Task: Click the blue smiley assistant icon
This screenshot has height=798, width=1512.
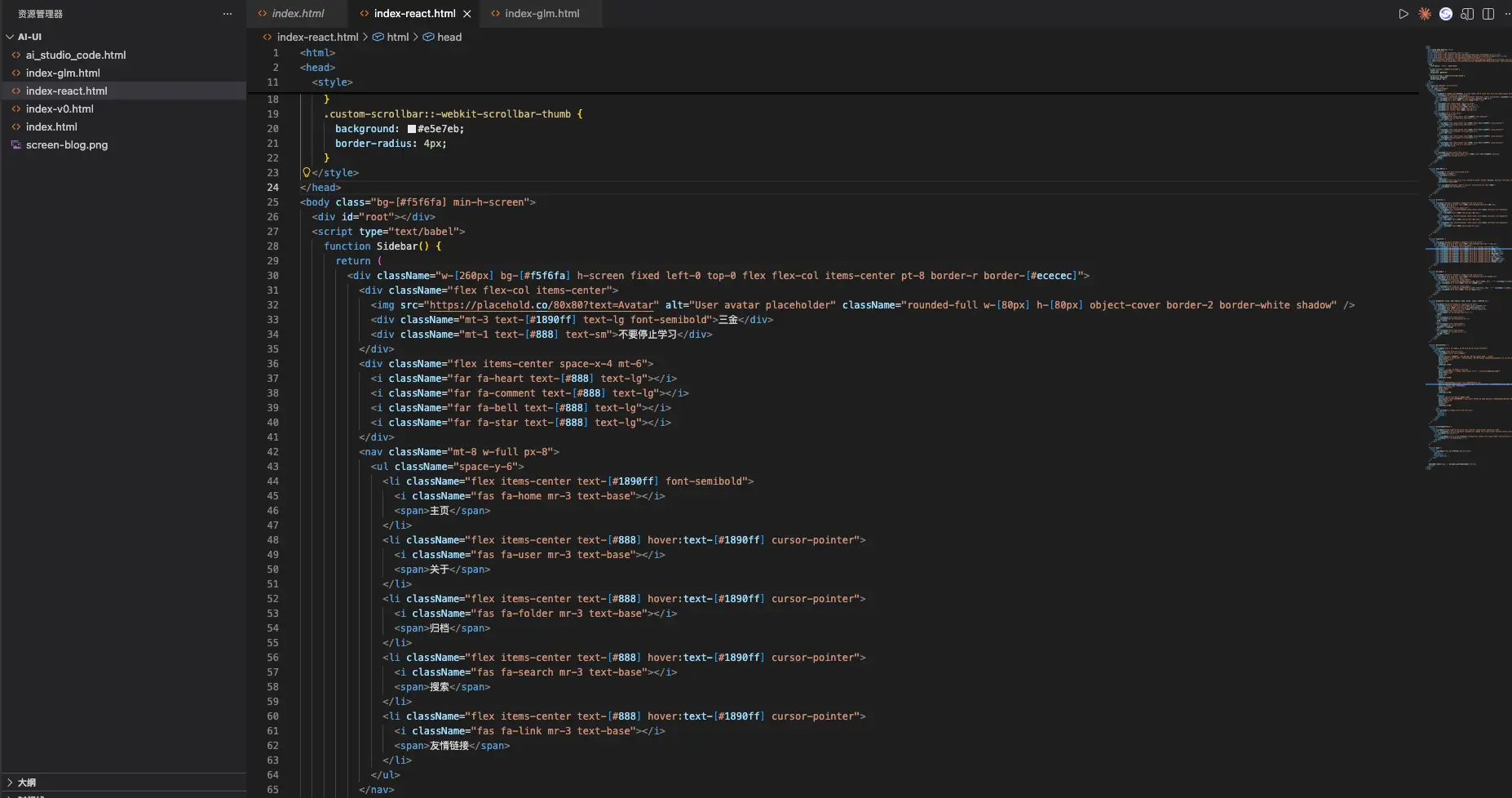Action: point(1445,14)
